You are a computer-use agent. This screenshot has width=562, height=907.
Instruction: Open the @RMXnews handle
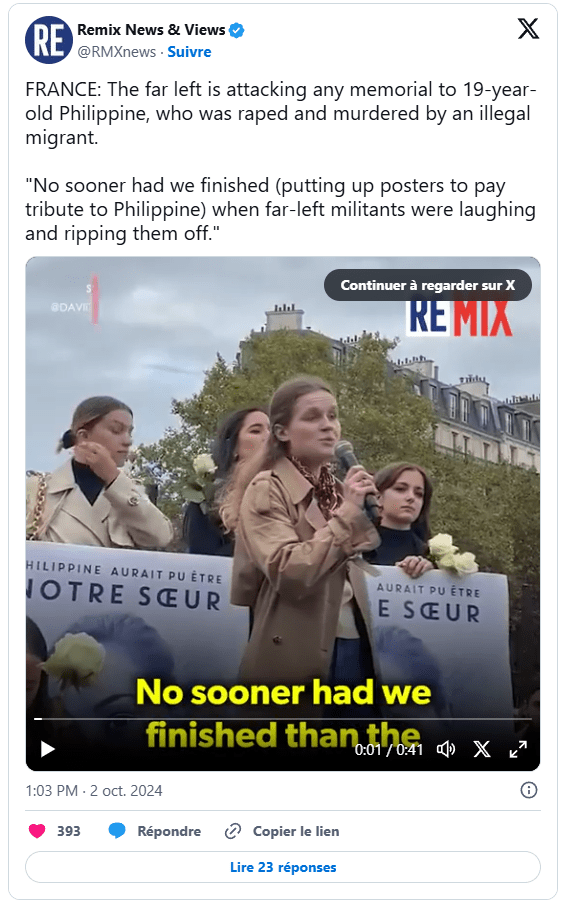click(x=117, y=52)
